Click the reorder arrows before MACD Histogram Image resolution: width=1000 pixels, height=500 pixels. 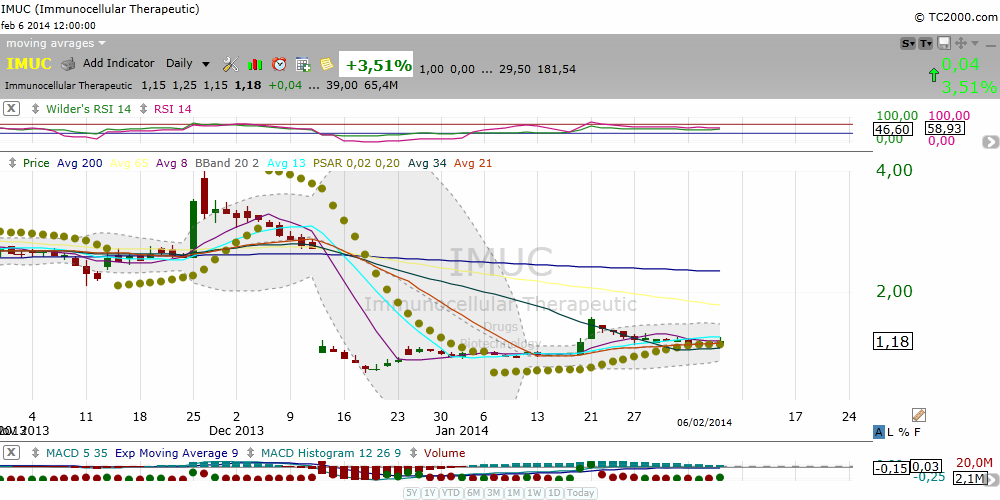[x=251, y=453]
